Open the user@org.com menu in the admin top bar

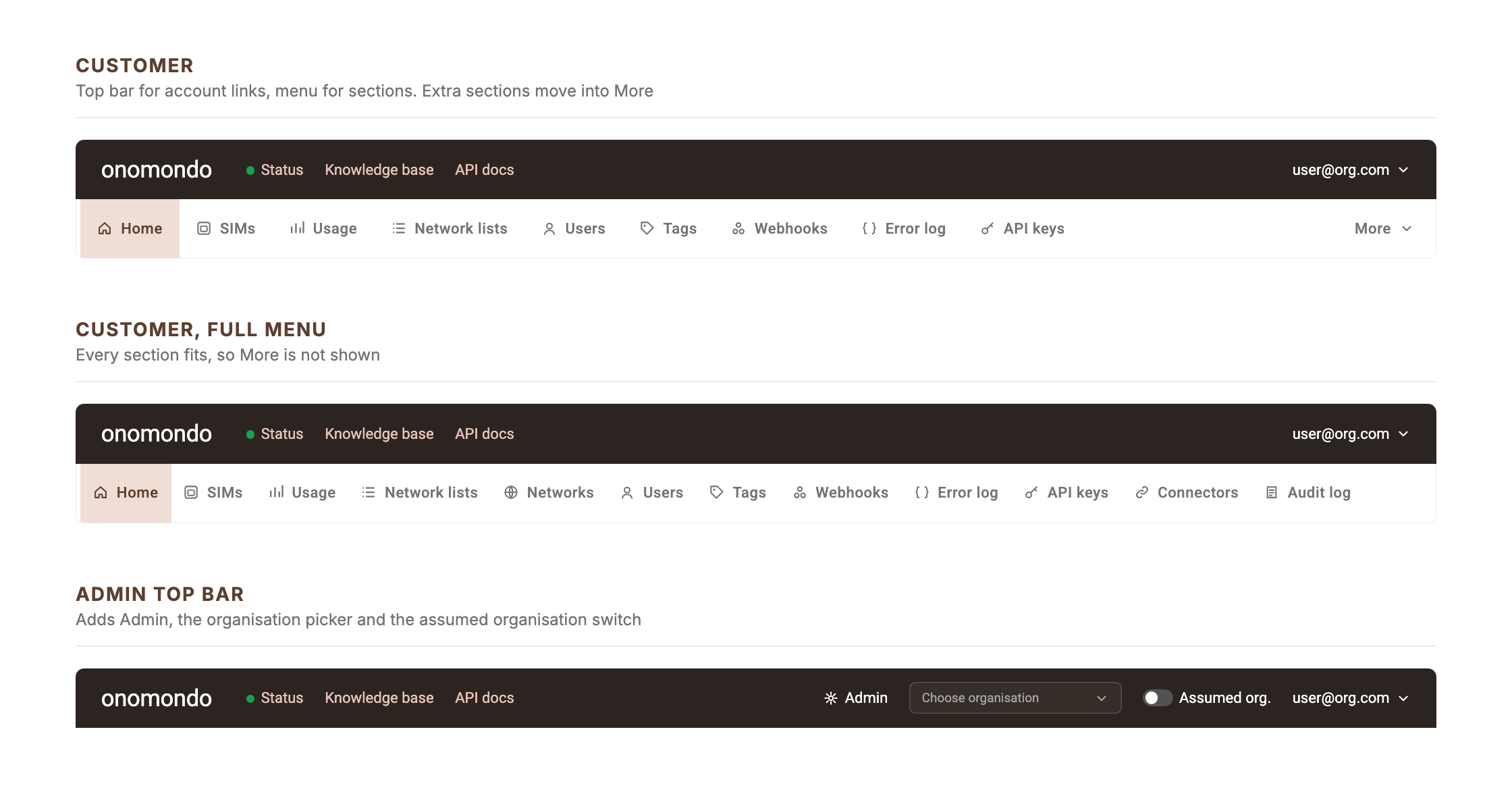tap(1350, 698)
